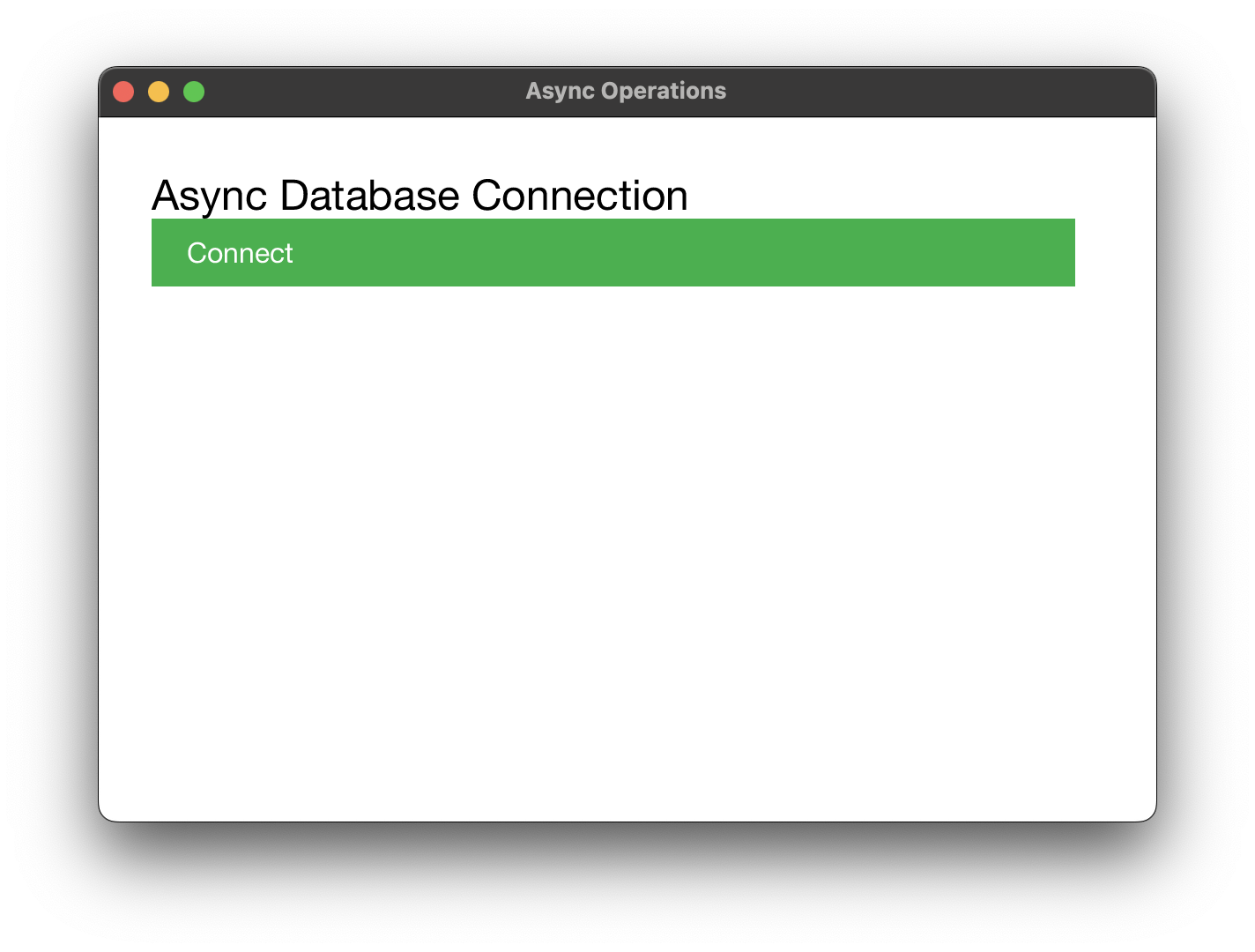Maximize window using the green traffic light
The width and height of the screenshot is (1255, 952).
(194, 92)
